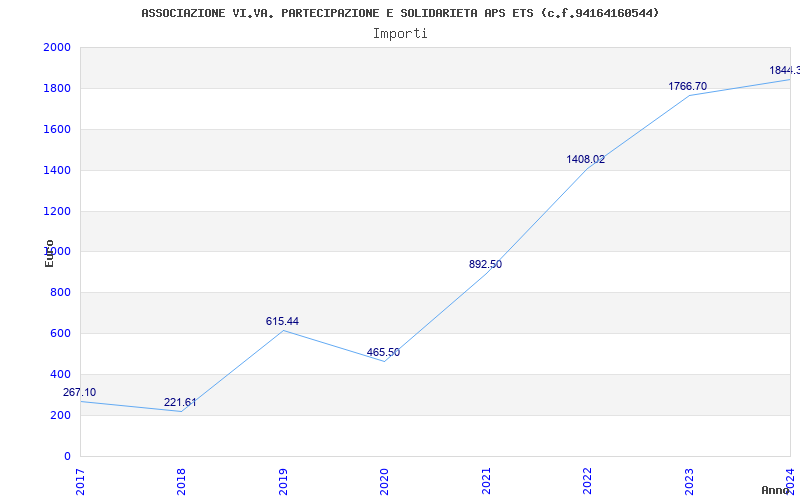Click the 600 y-axis tick label

pos(60,334)
